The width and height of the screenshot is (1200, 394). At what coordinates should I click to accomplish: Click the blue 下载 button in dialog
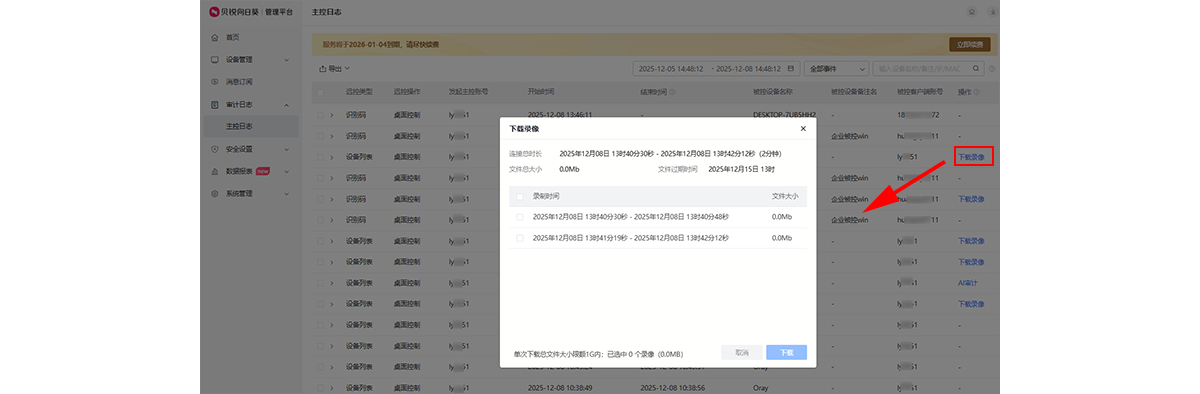pos(786,353)
